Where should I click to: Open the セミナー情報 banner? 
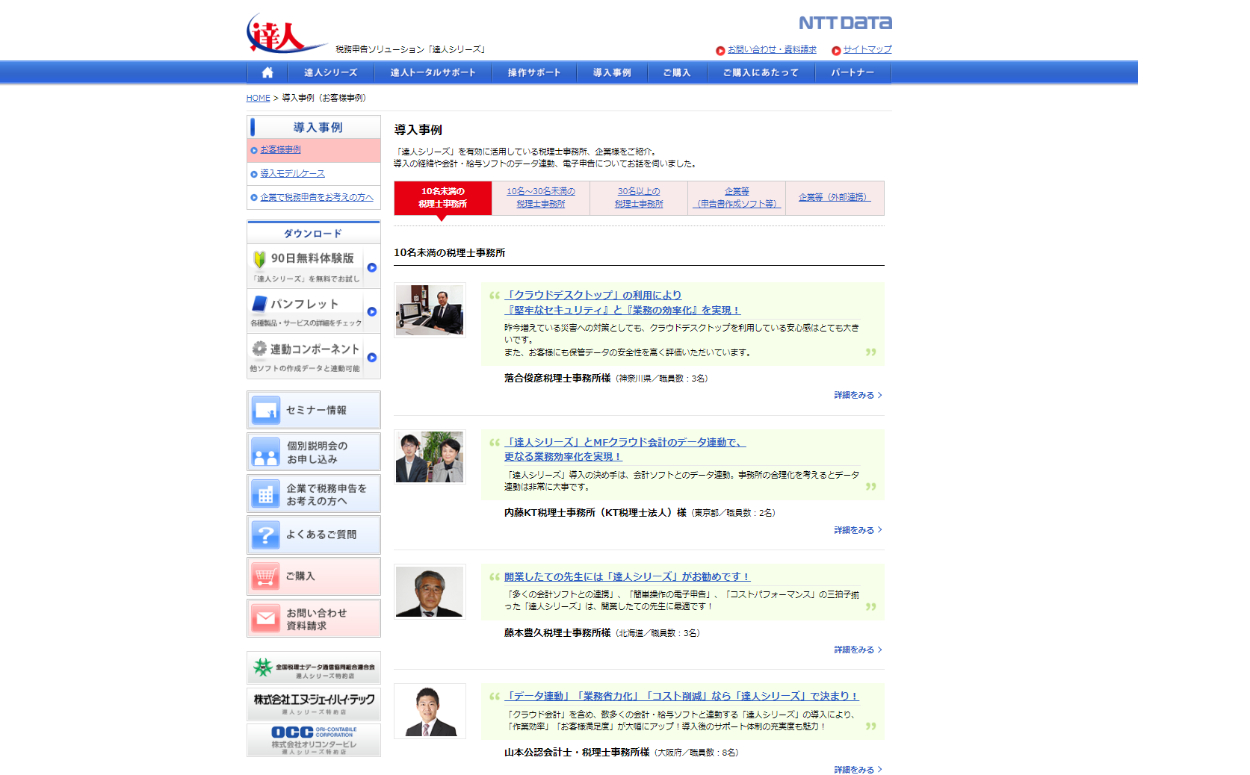point(314,410)
